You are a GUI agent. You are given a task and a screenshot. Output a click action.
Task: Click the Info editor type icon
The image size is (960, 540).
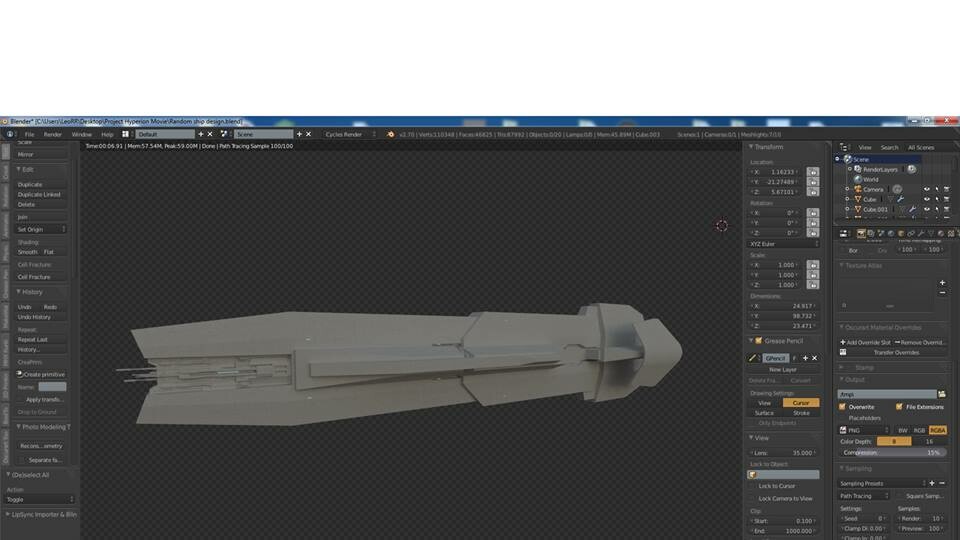click(x=10, y=134)
